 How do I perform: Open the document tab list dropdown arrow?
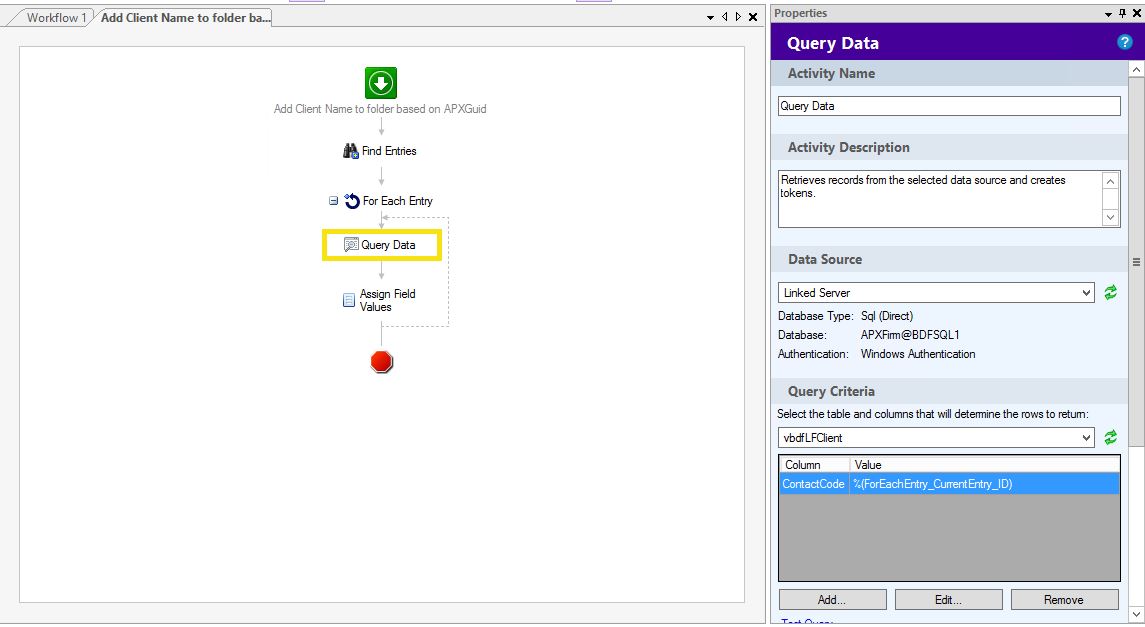point(711,17)
